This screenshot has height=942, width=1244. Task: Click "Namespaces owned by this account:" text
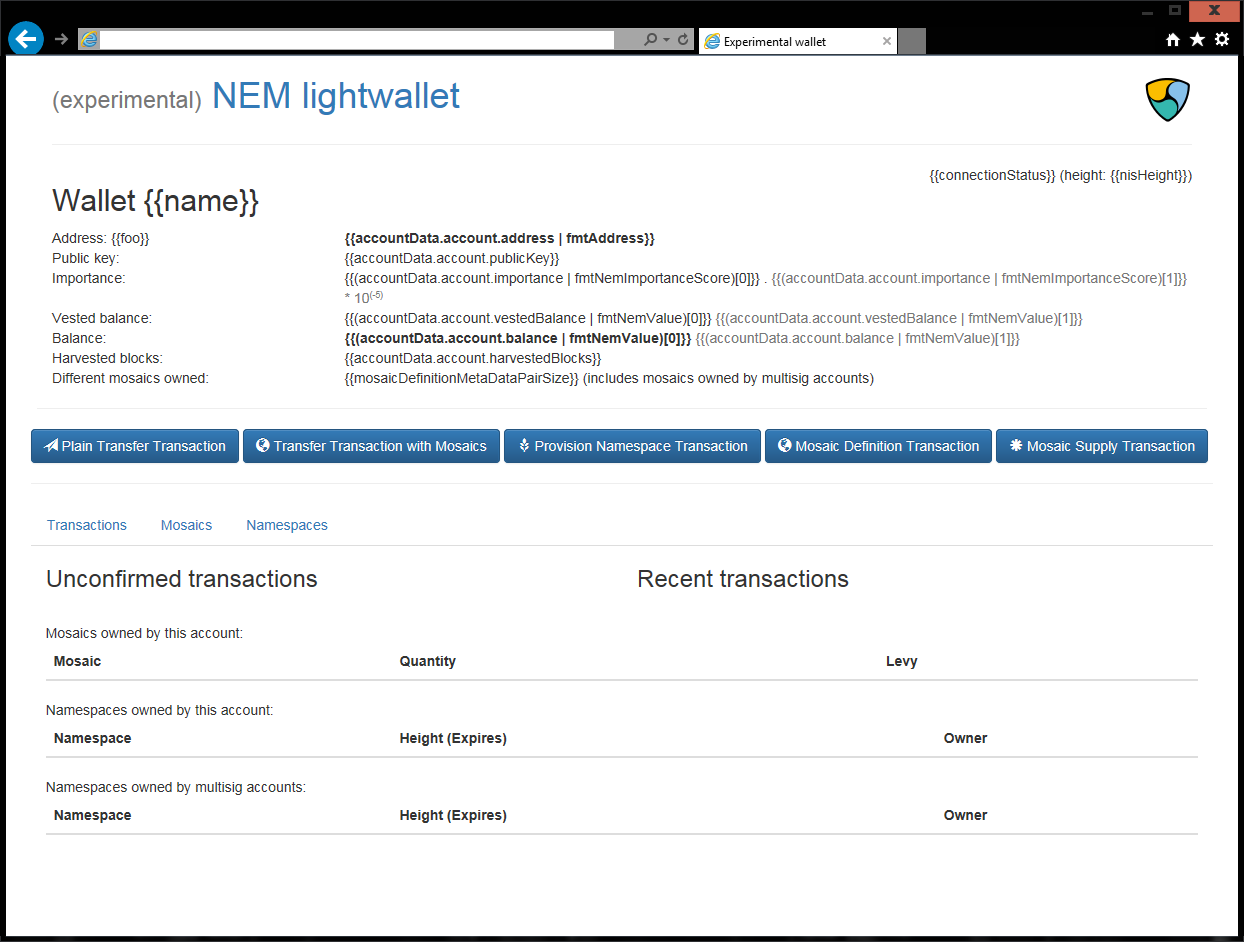[160, 710]
